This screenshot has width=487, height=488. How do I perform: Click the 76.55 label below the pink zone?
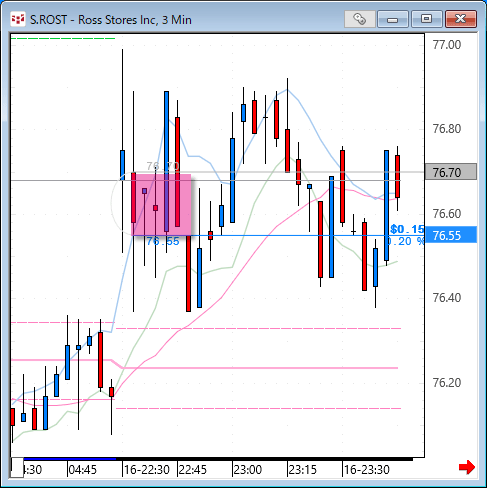pos(163,241)
